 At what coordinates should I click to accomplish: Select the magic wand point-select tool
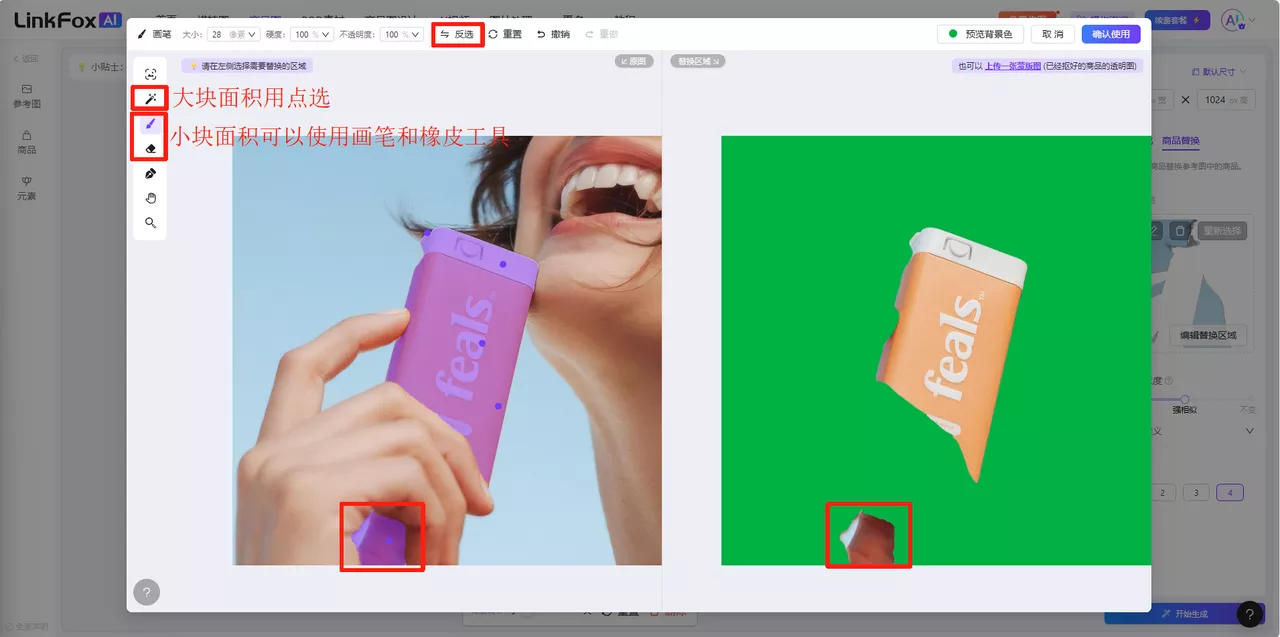pyautogui.click(x=150, y=99)
